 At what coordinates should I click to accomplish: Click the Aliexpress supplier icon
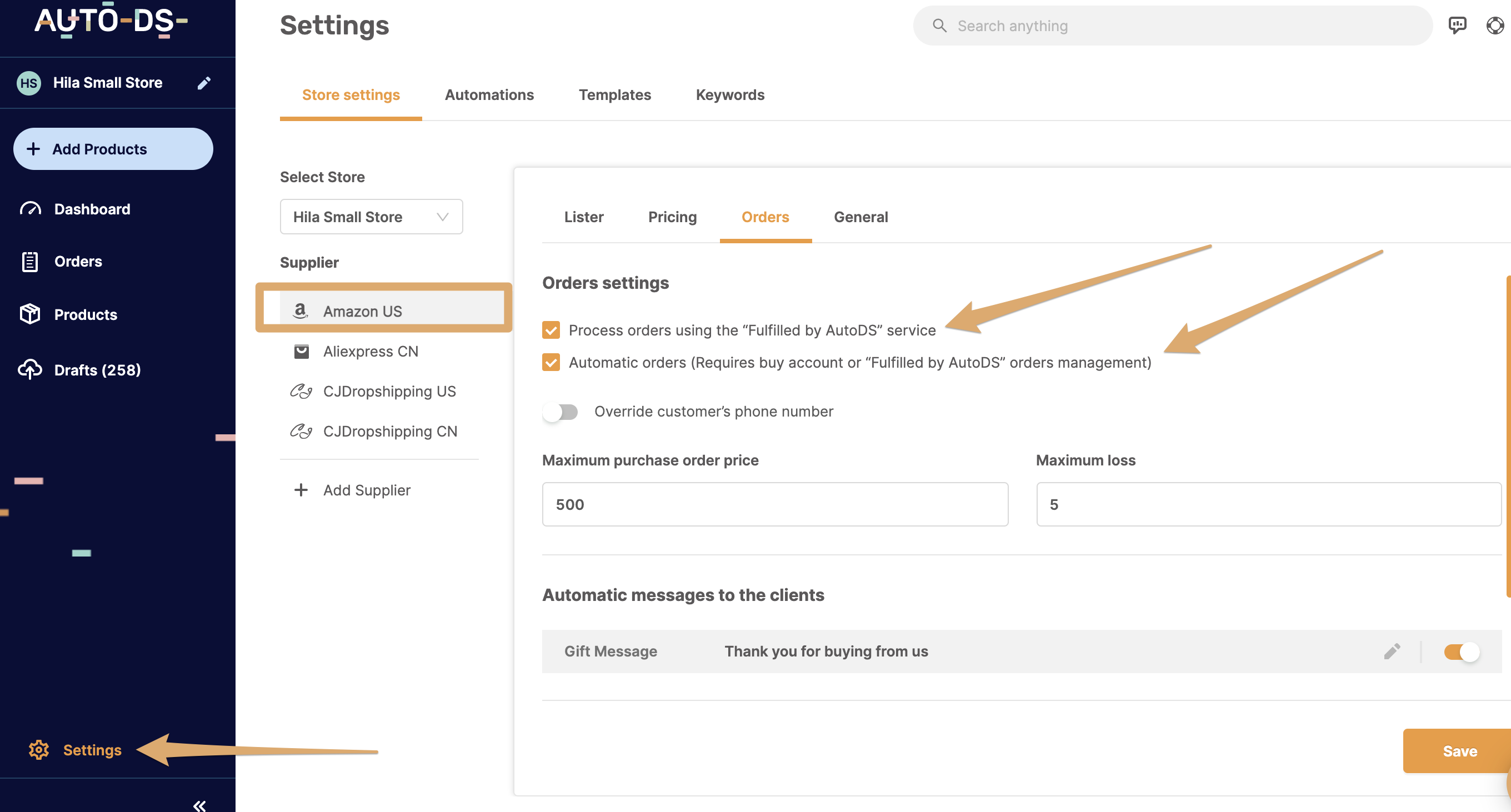tap(302, 351)
